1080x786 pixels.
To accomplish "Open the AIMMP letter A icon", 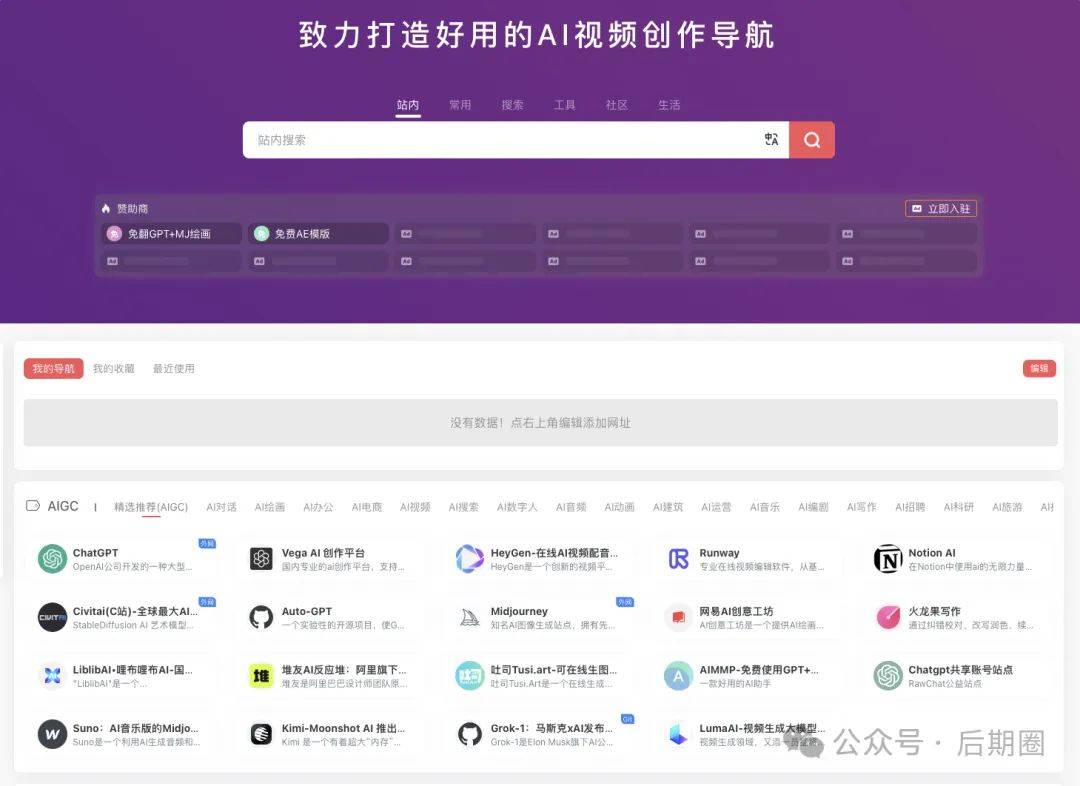I will point(678,676).
